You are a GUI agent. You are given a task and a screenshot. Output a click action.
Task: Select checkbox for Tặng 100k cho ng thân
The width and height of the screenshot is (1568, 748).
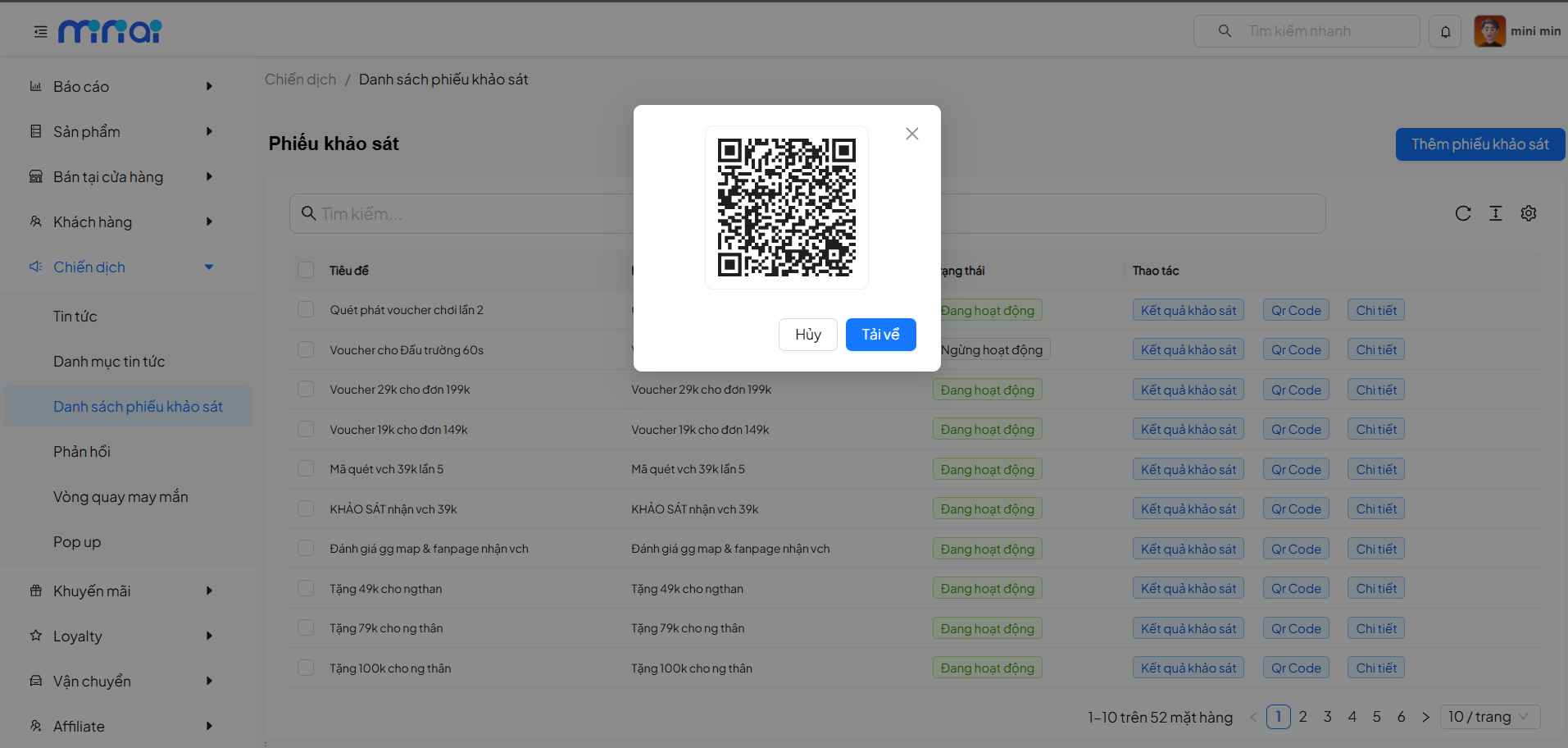306,668
